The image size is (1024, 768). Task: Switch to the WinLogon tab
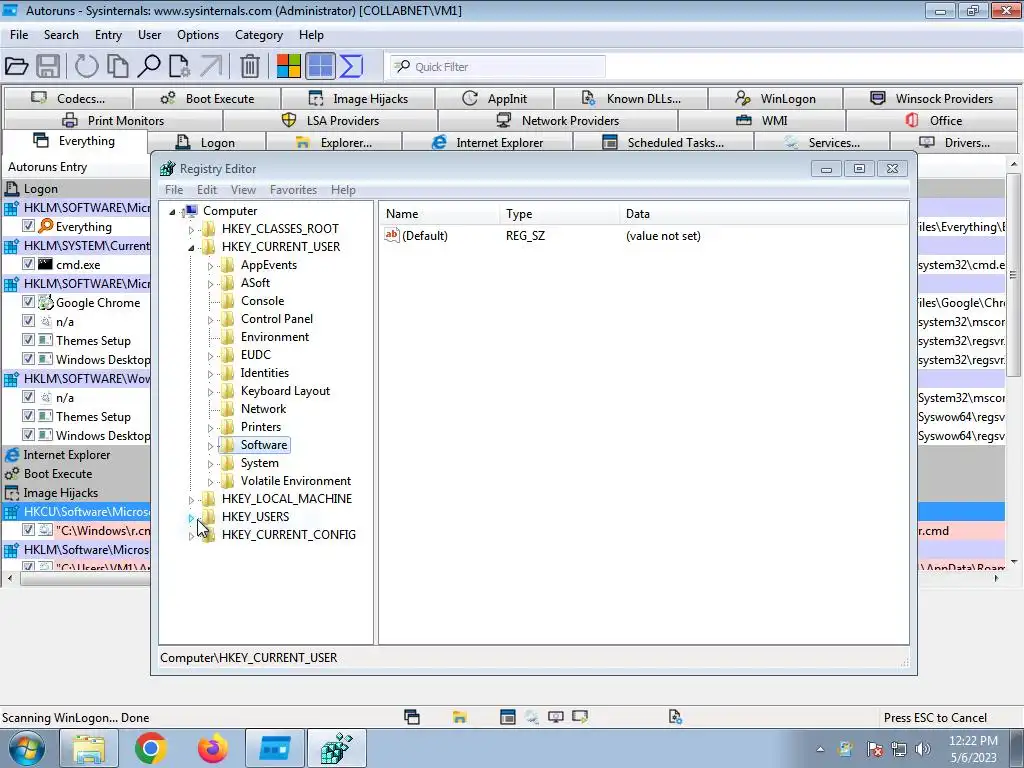pos(775,99)
